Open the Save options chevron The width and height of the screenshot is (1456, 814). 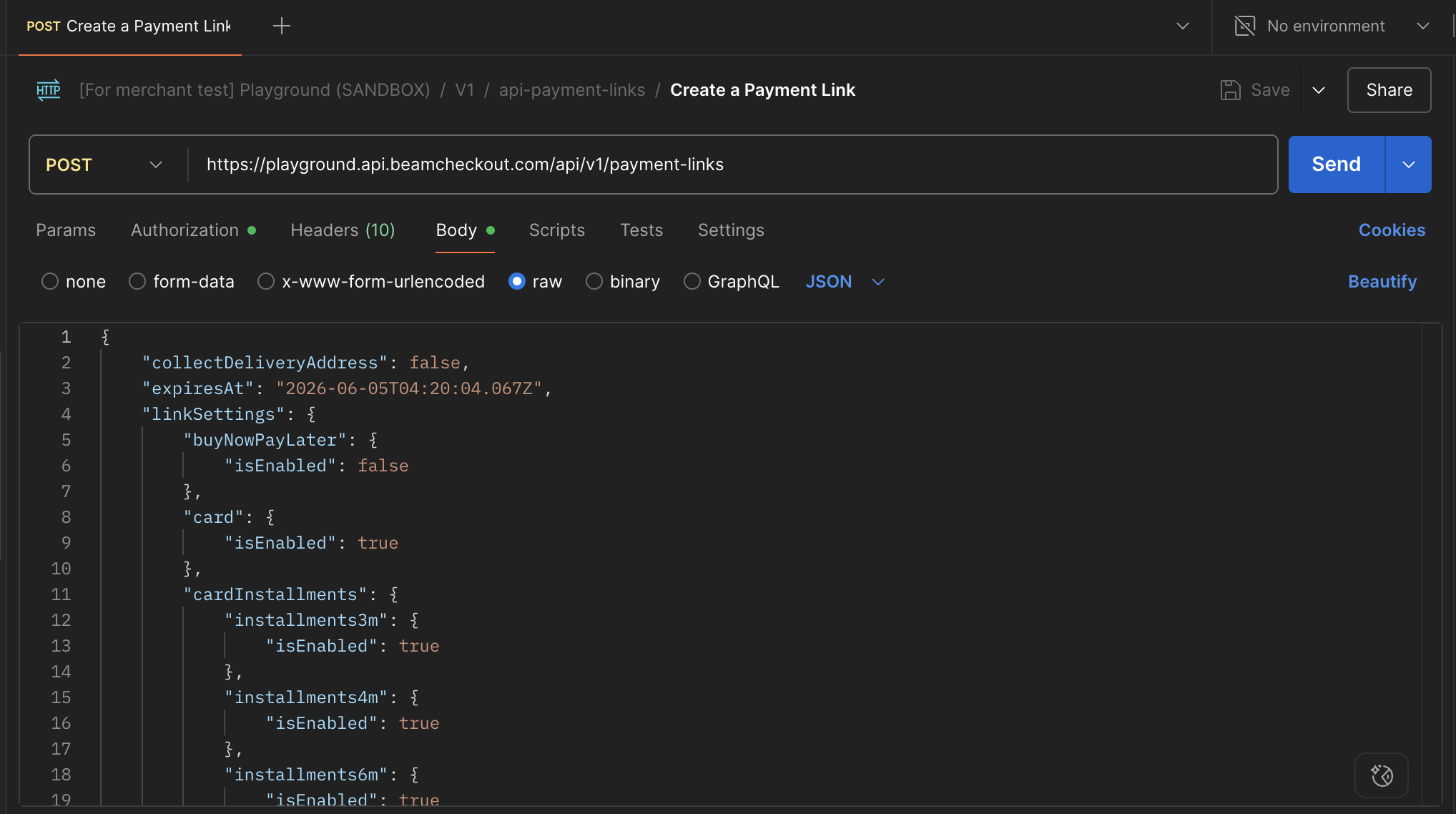tap(1319, 90)
